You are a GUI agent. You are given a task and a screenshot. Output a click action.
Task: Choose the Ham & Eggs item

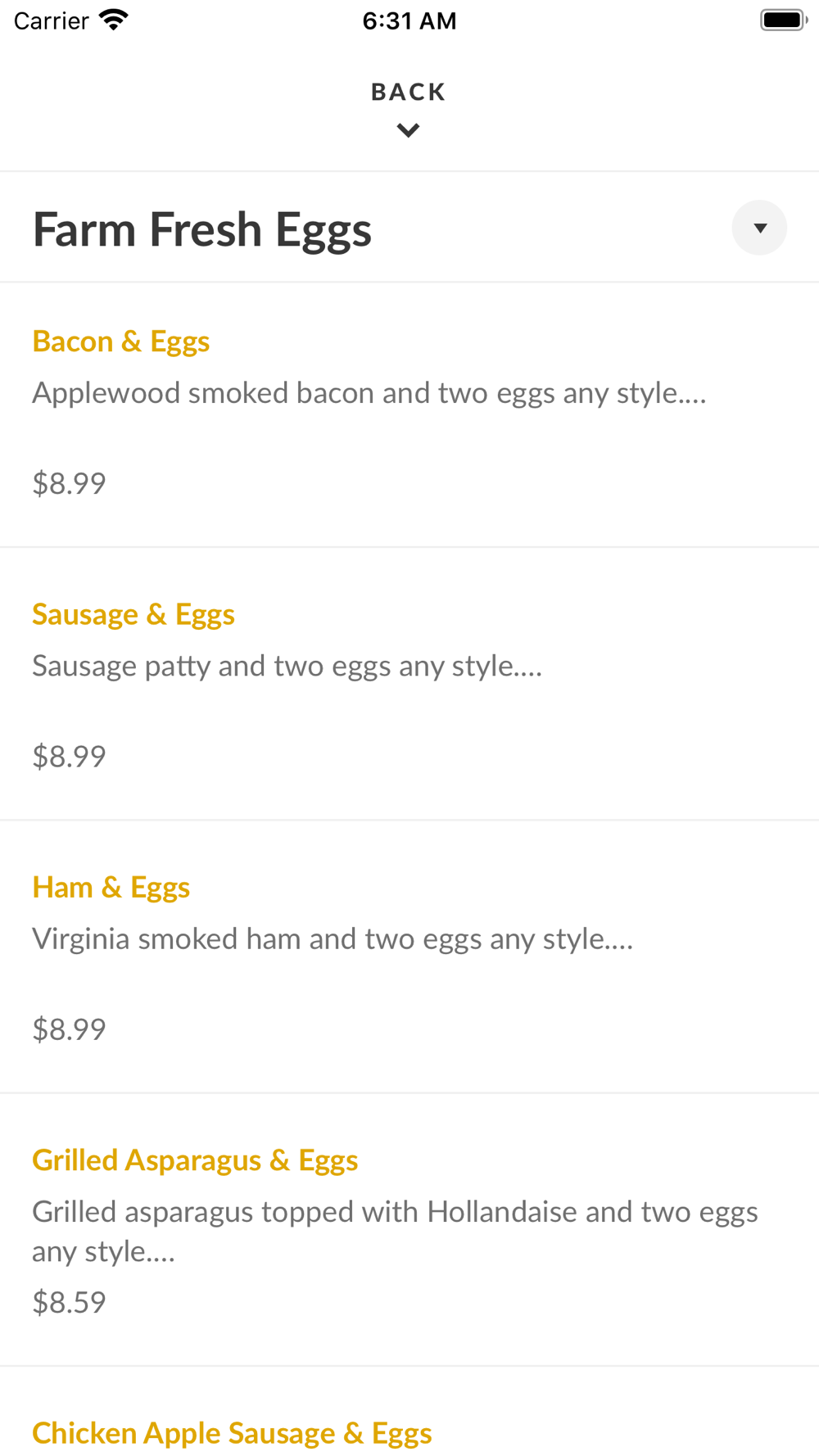pos(111,887)
